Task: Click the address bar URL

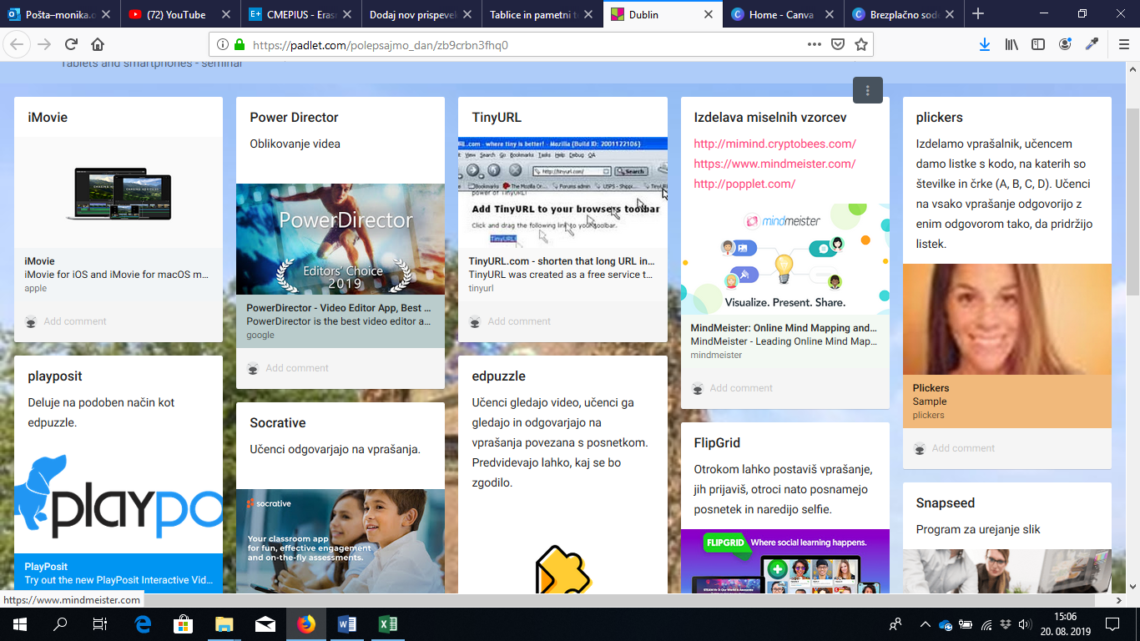Action: pyautogui.click(x=380, y=45)
